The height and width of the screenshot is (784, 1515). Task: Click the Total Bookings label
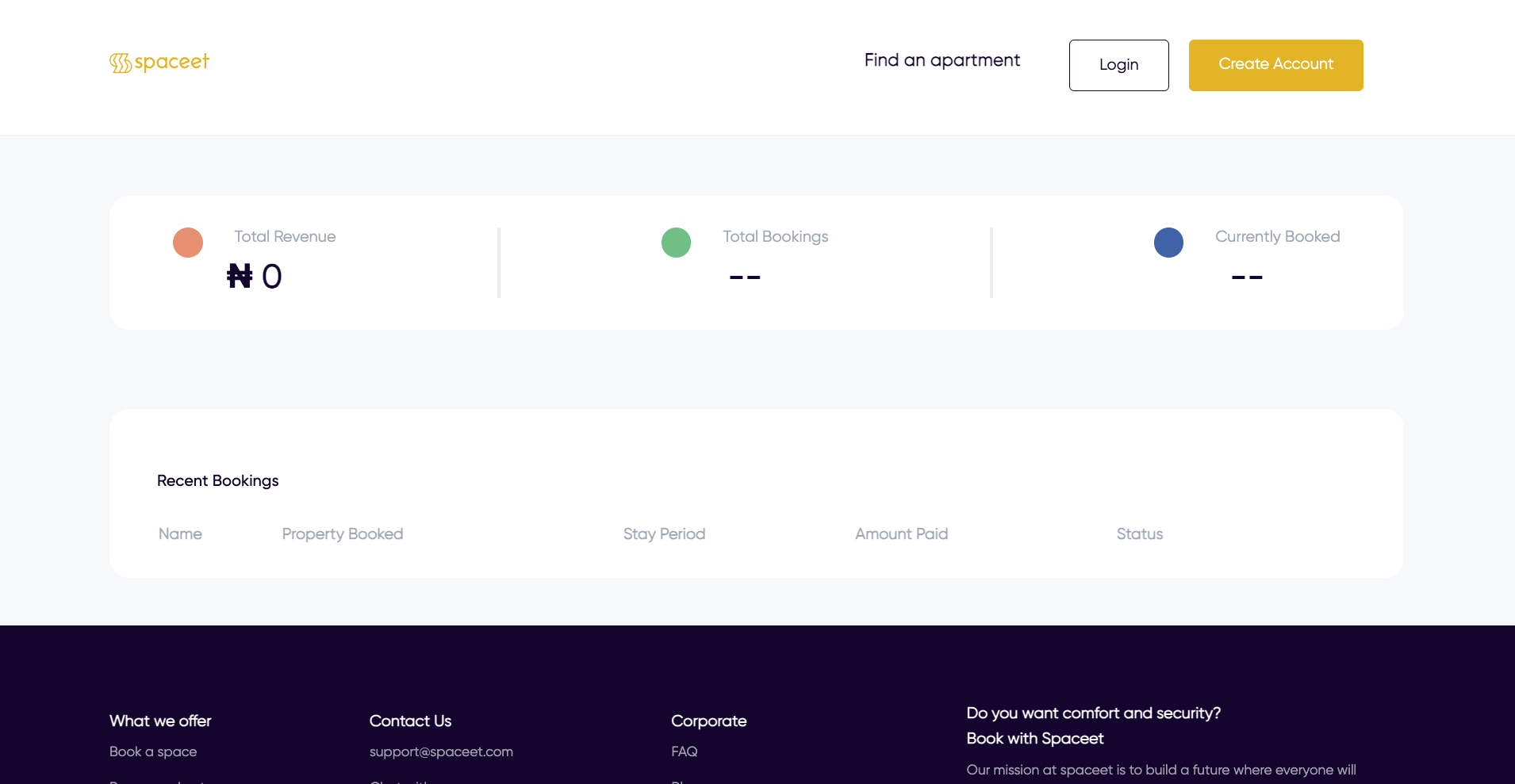pyautogui.click(x=776, y=236)
